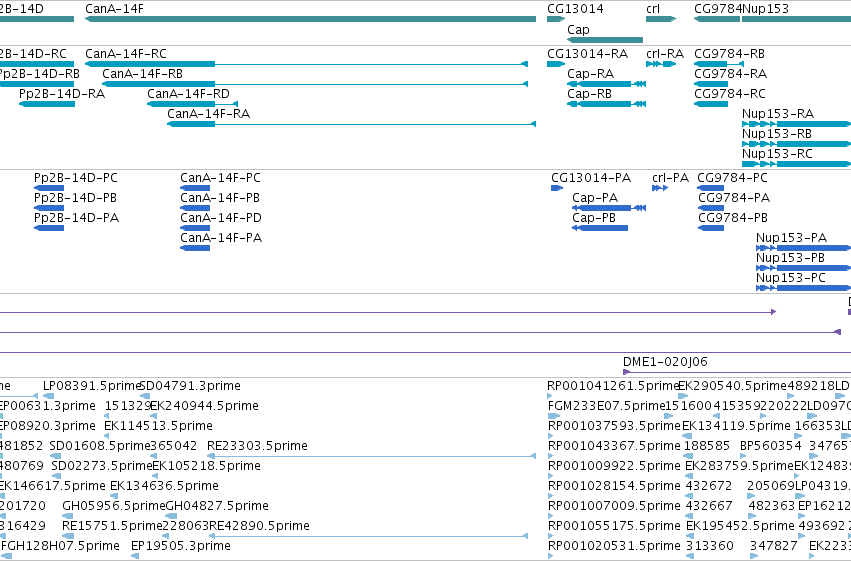Select the GH04827.5prime EST label
This screenshot has width=851, height=561.
[217, 506]
